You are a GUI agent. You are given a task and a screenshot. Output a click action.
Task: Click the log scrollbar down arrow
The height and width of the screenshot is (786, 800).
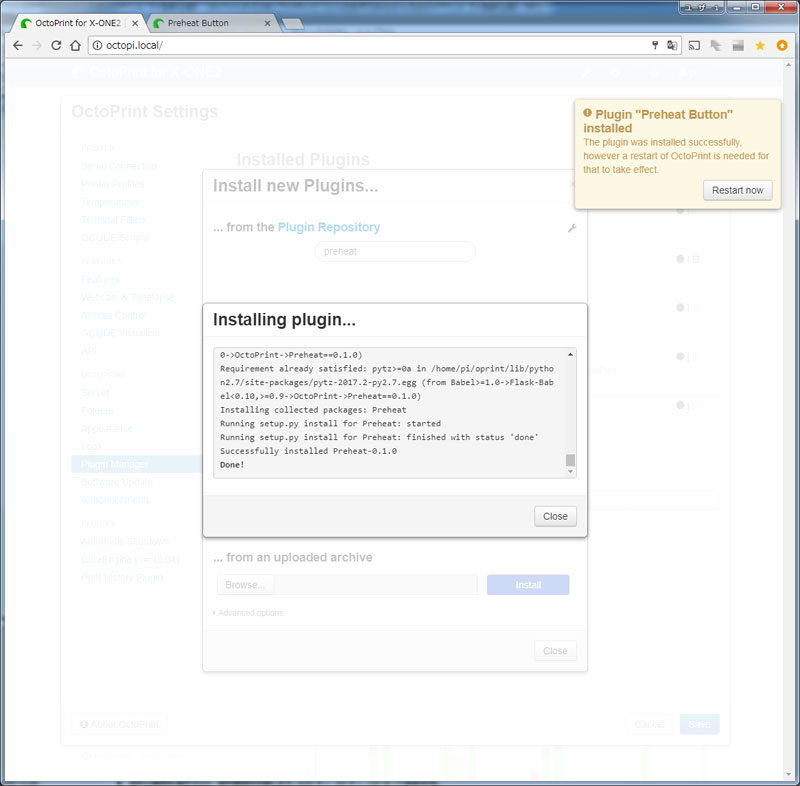570,471
